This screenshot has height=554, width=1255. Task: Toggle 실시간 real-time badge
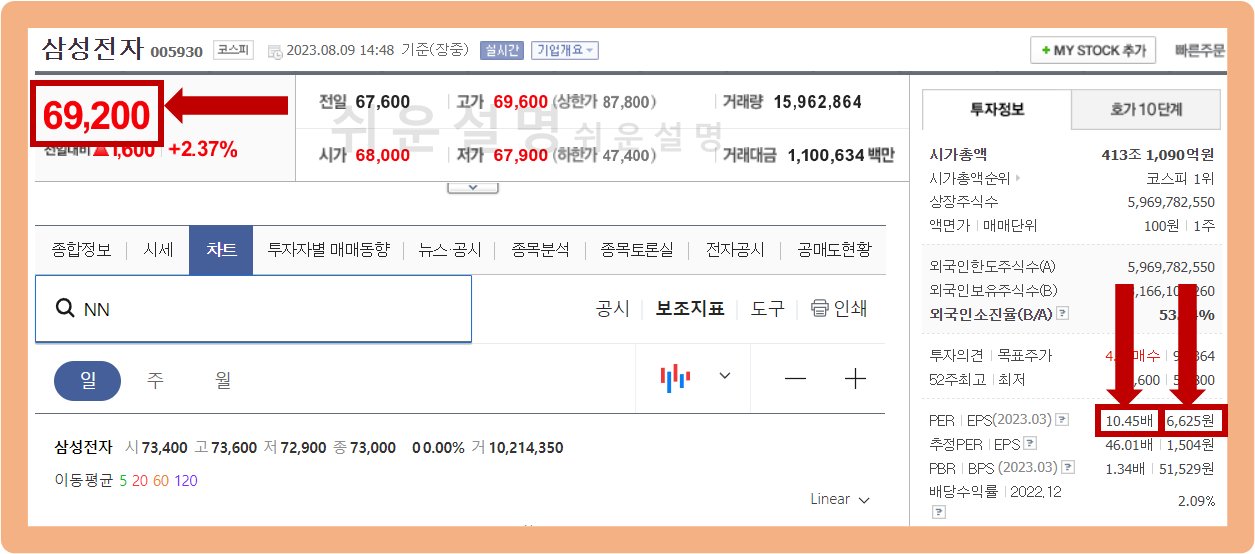tap(502, 50)
